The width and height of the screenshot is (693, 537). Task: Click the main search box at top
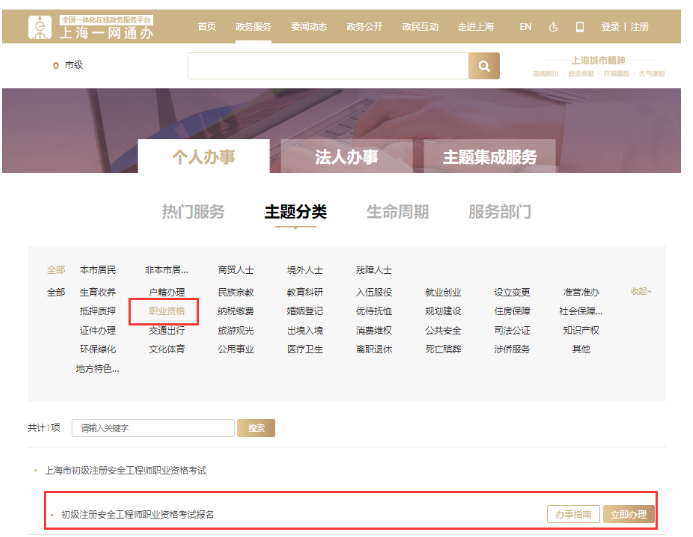pyautogui.click(x=328, y=66)
